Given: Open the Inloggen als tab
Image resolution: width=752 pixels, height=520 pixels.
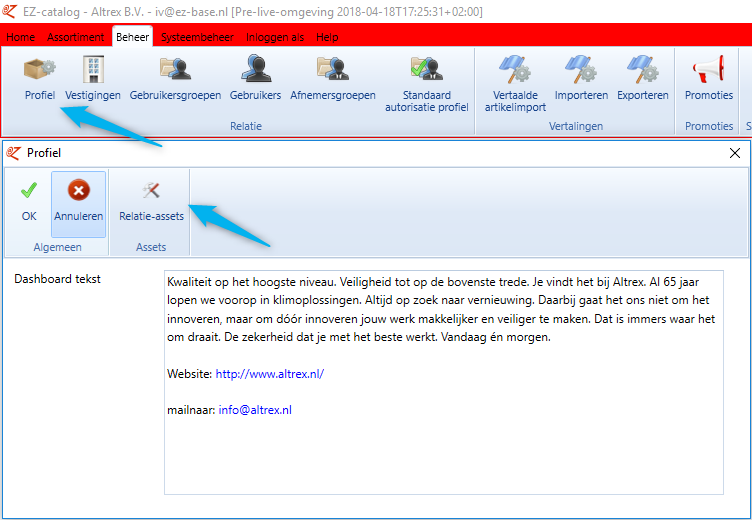Looking at the screenshot, I should click(275, 37).
